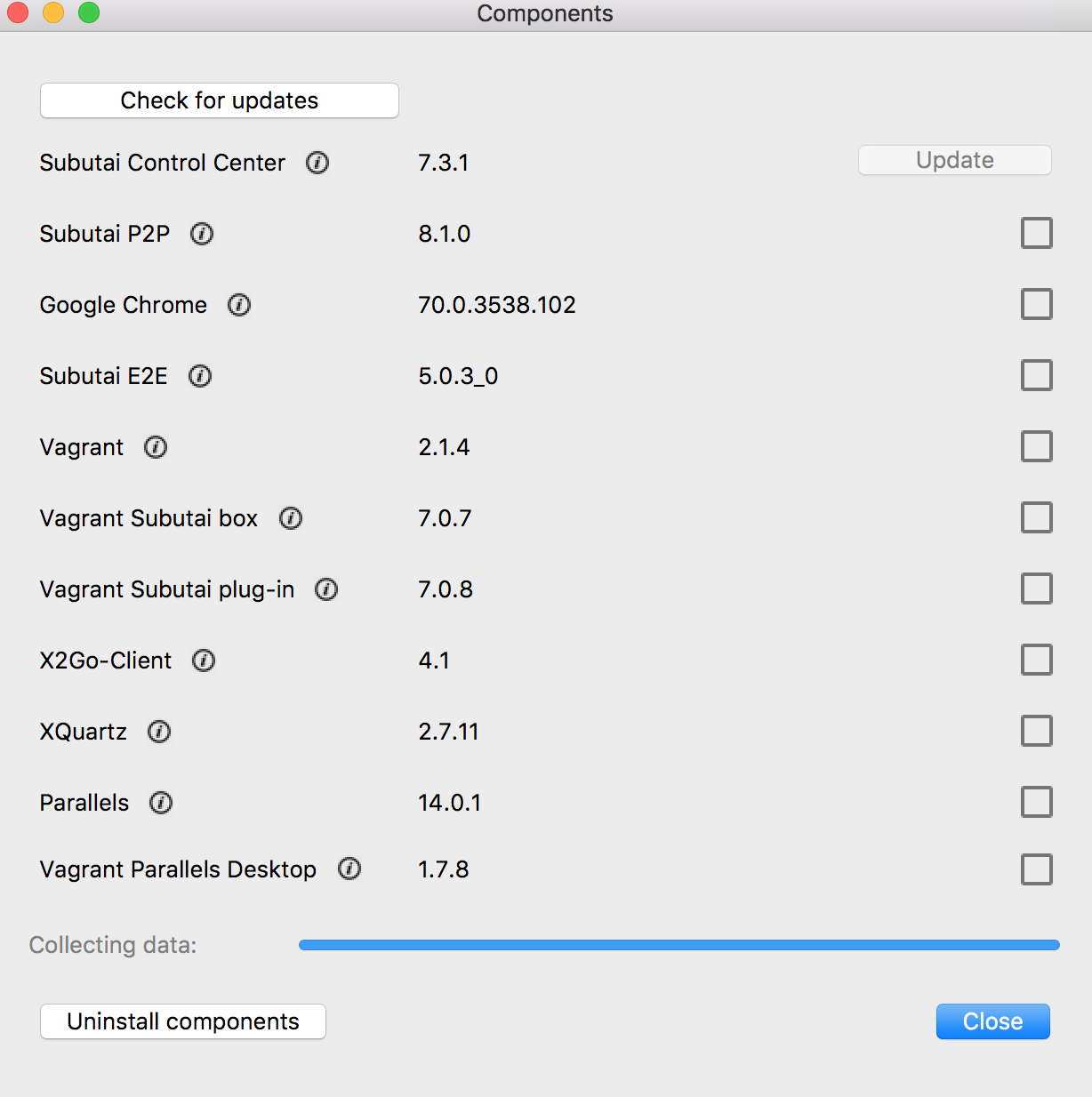Viewport: 1092px width, 1097px height.
Task: View XQuartz component information
Action: (x=159, y=732)
